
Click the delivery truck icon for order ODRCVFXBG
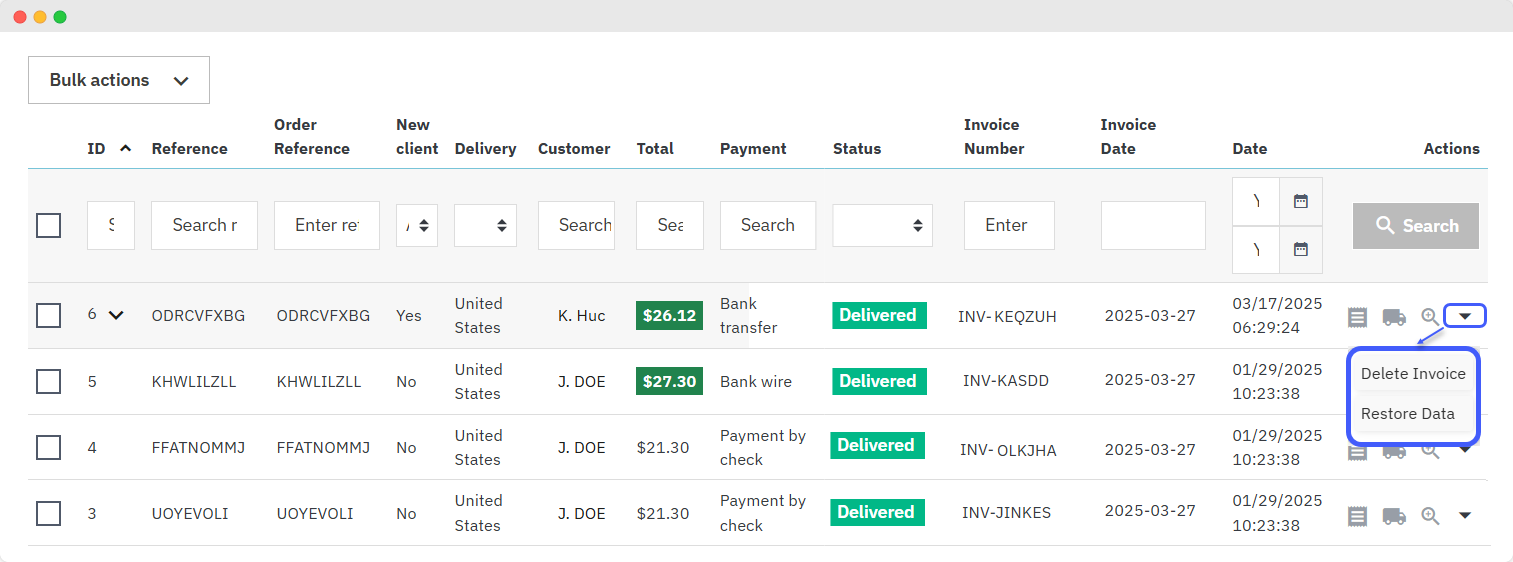point(1394,317)
